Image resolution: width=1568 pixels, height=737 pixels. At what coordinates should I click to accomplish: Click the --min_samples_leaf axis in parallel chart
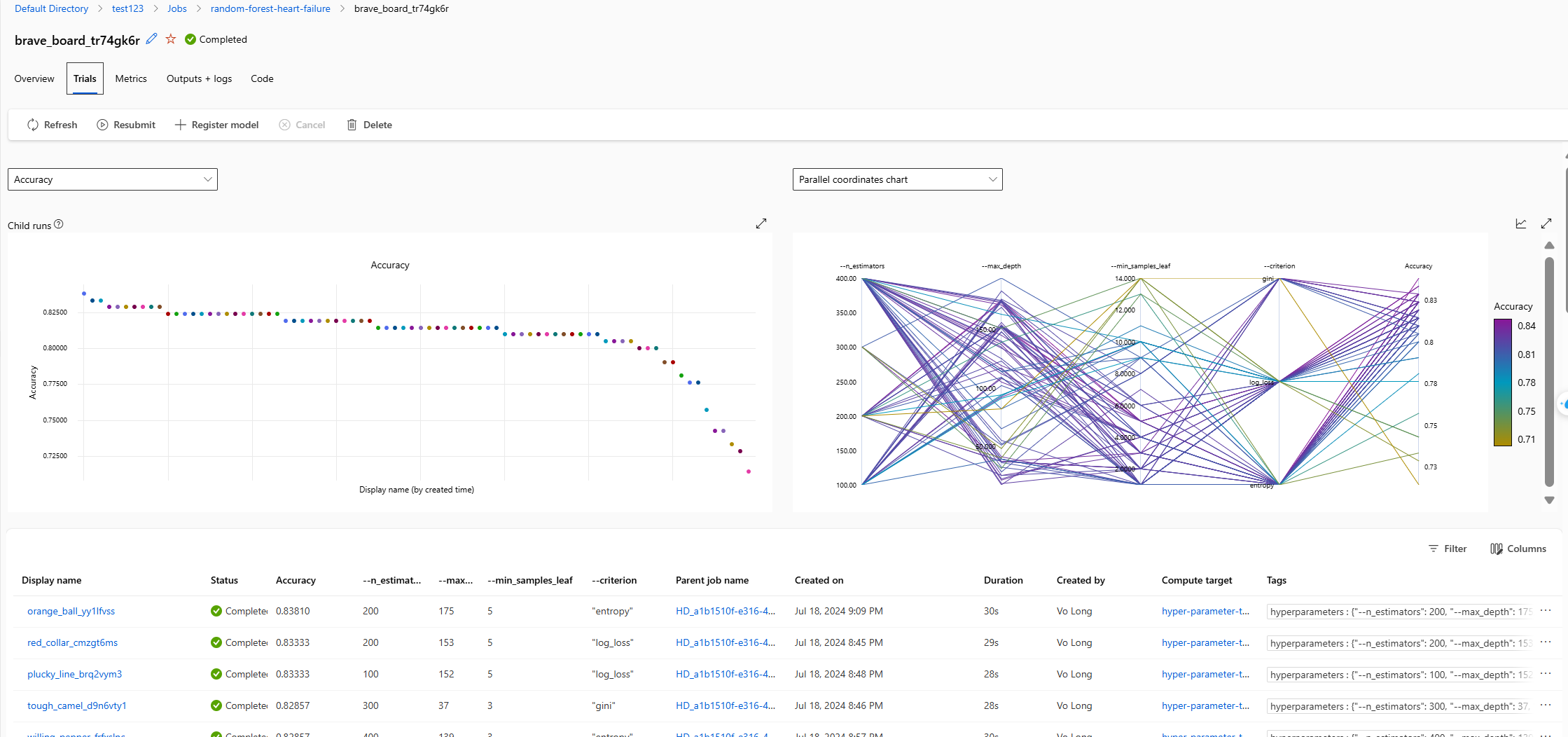(1141, 381)
